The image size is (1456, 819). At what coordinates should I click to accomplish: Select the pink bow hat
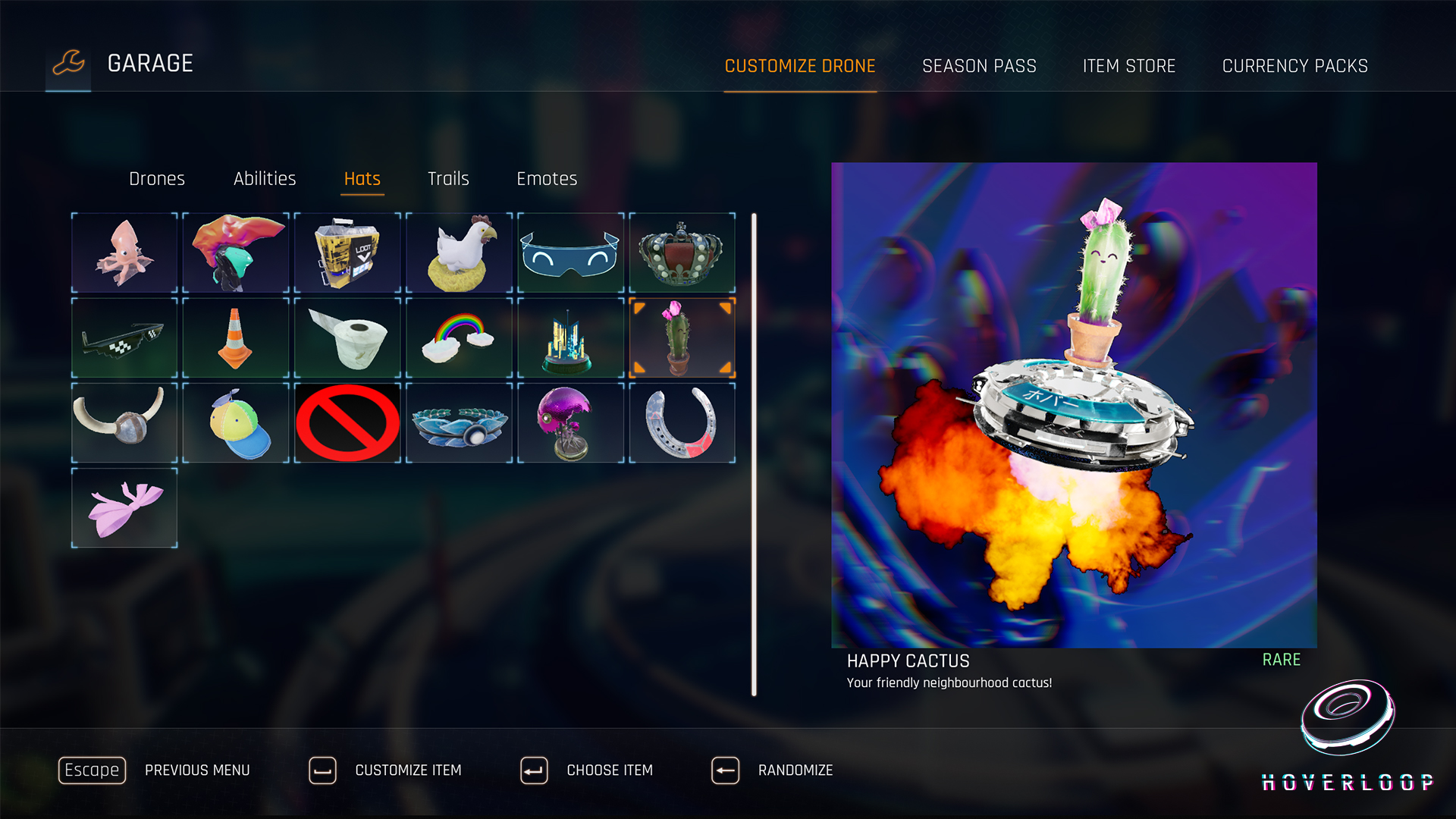[x=124, y=507]
